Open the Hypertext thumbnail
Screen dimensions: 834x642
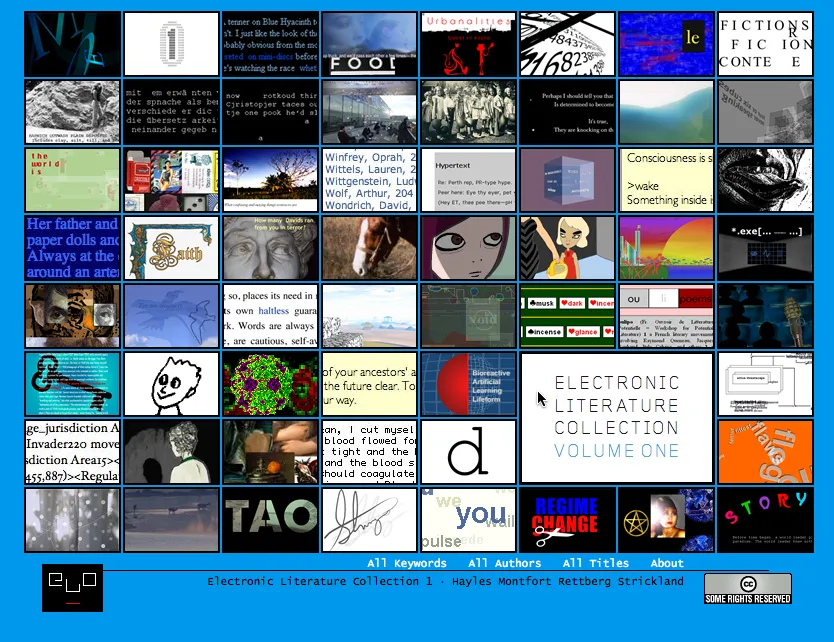point(468,180)
